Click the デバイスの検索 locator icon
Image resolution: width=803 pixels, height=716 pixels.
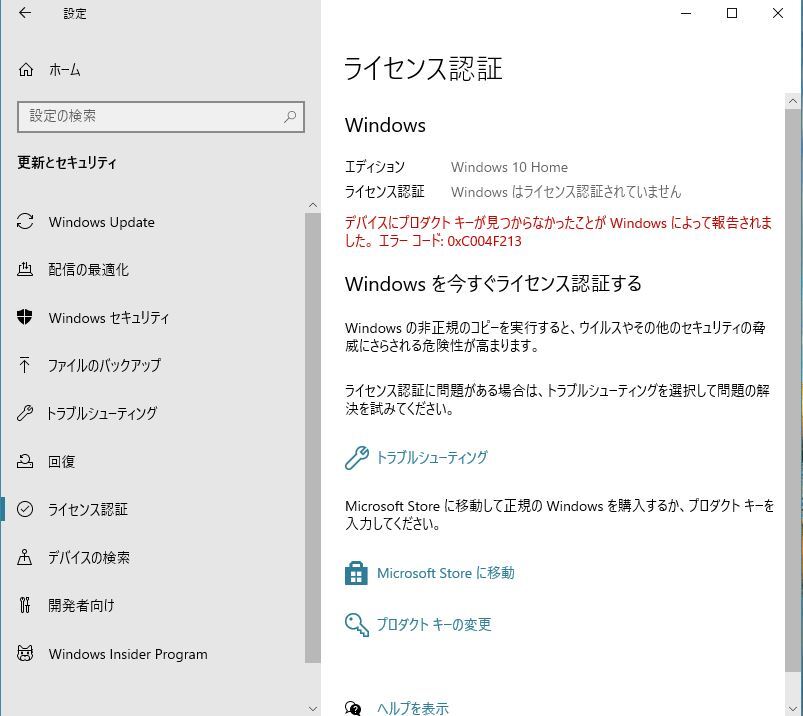[x=25, y=557]
